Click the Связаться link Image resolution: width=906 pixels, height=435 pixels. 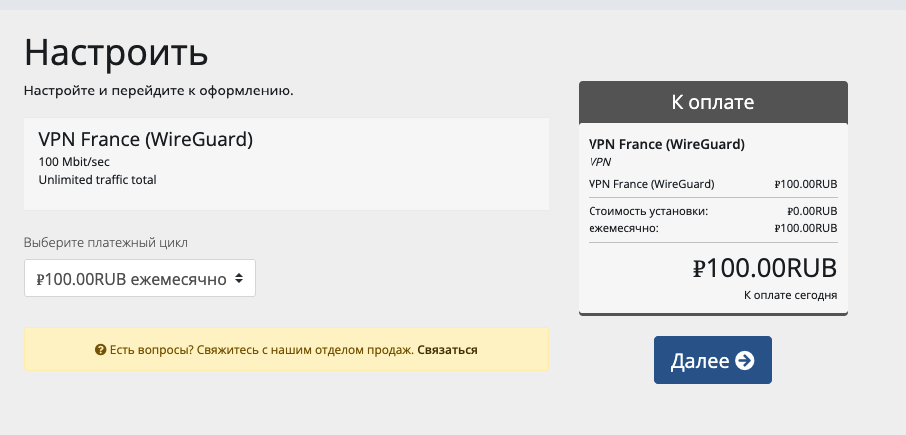pos(447,350)
